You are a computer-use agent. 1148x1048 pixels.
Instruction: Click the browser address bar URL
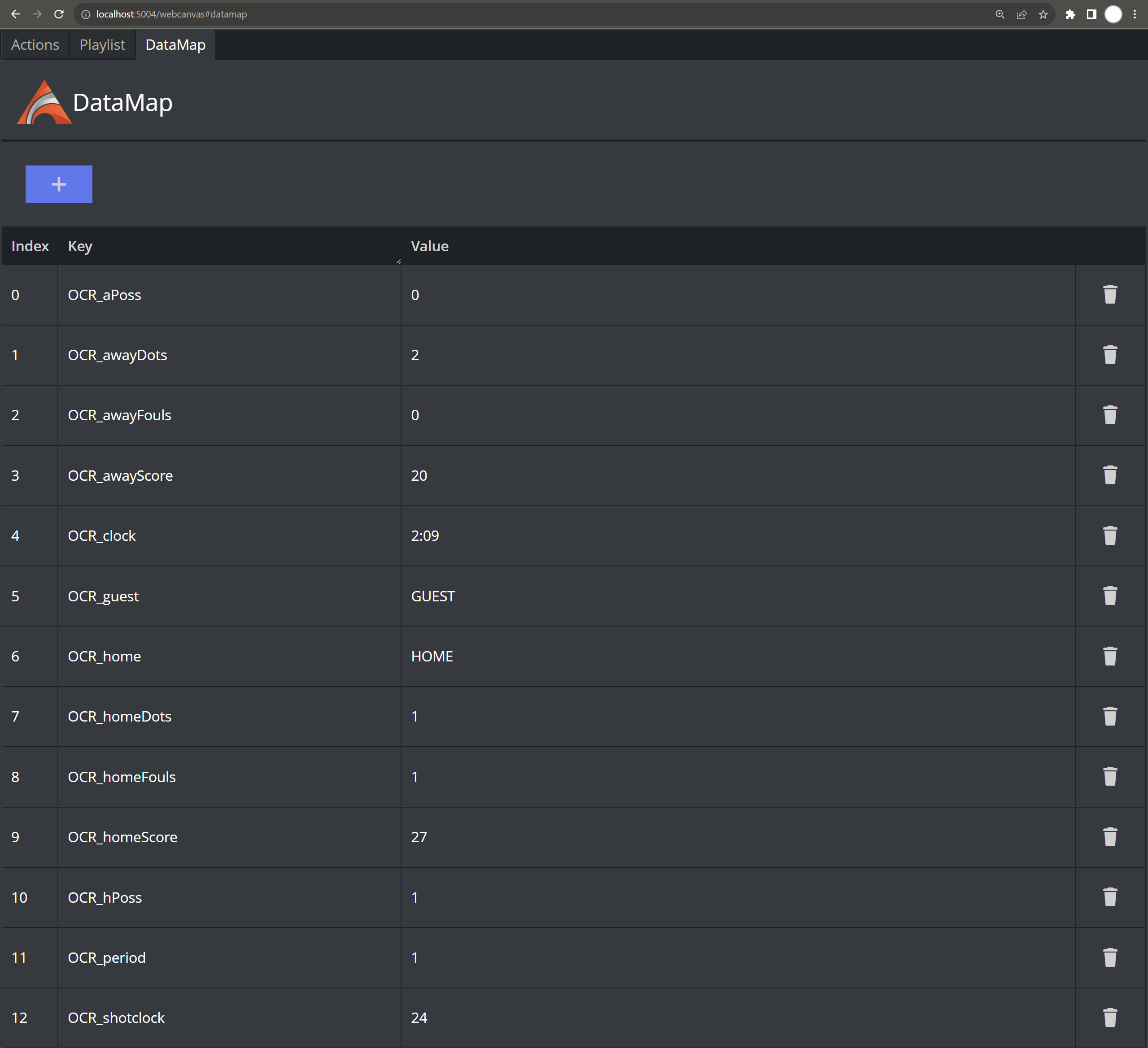point(171,14)
